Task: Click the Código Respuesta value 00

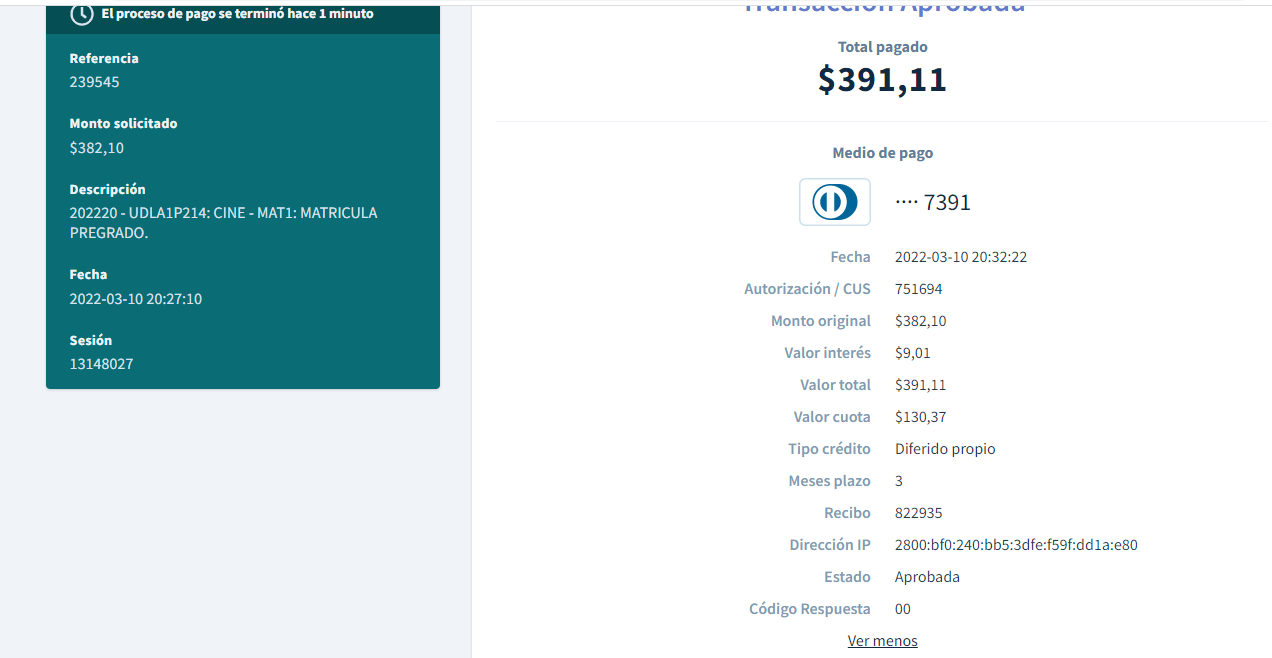Action: click(x=903, y=609)
